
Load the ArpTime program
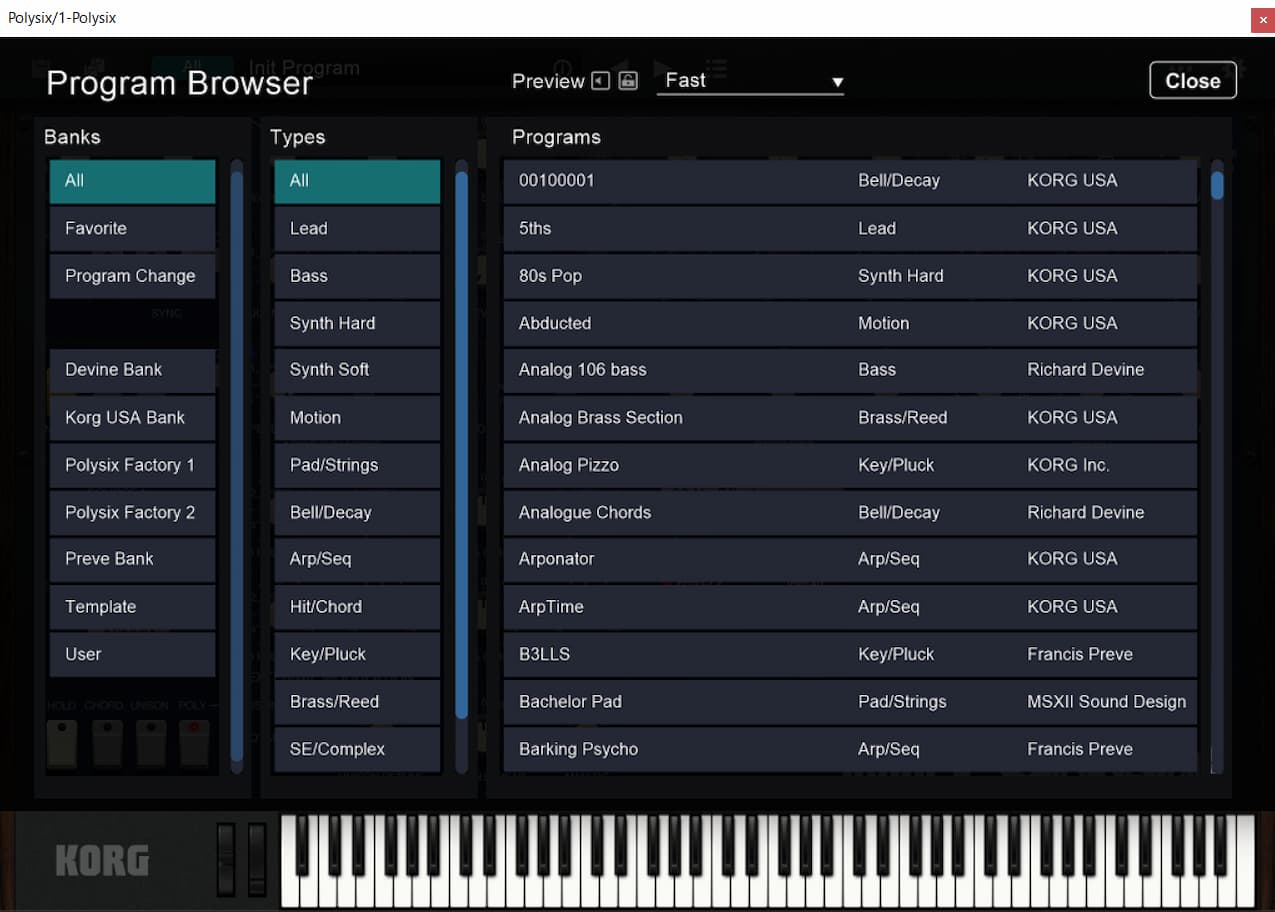point(851,607)
